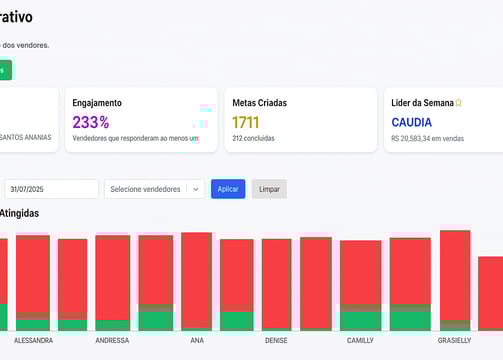
Task: Open the Selecione vendedores dropdown
Action: click(154, 189)
